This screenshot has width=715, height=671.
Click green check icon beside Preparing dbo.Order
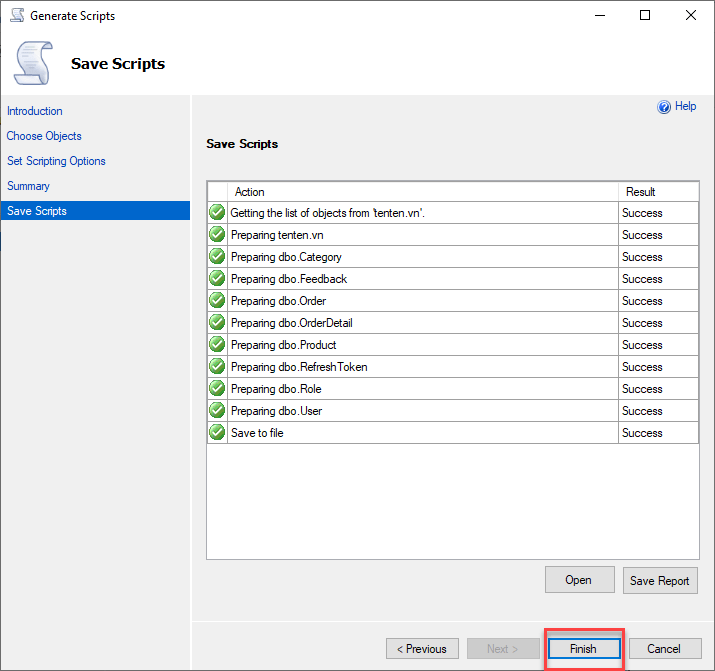[x=217, y=300]
